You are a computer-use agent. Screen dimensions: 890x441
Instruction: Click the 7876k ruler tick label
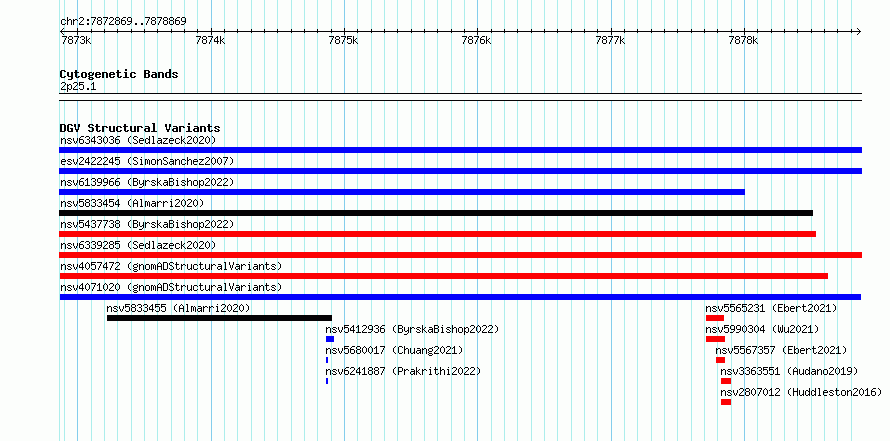pyautogui.click(x=477, y=40)
